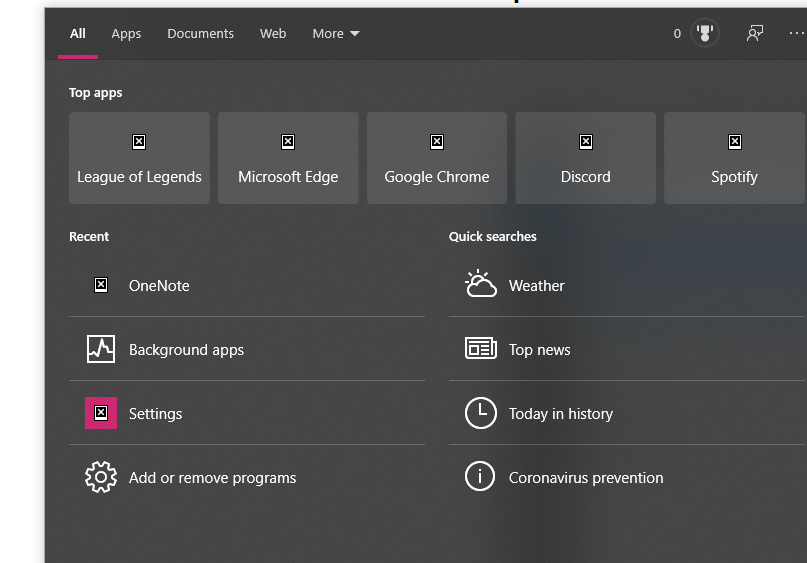Click the info circle Coronavirus icon

click(x=480, y=477)
